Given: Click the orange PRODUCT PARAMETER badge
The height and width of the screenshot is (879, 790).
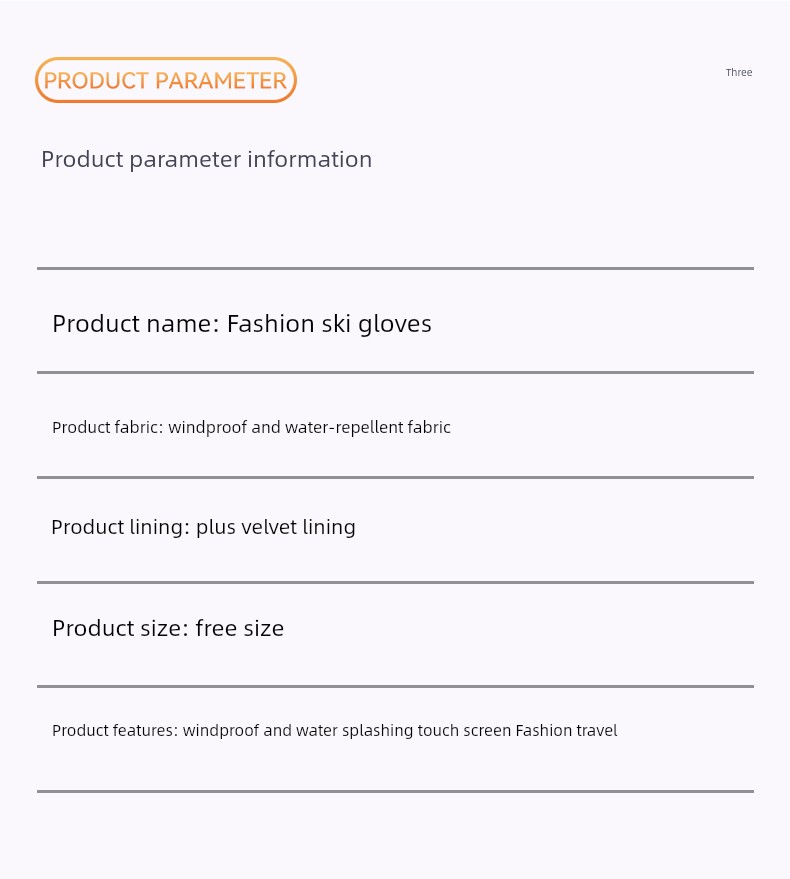Looking at the screenshot, I should pos(165,80).
